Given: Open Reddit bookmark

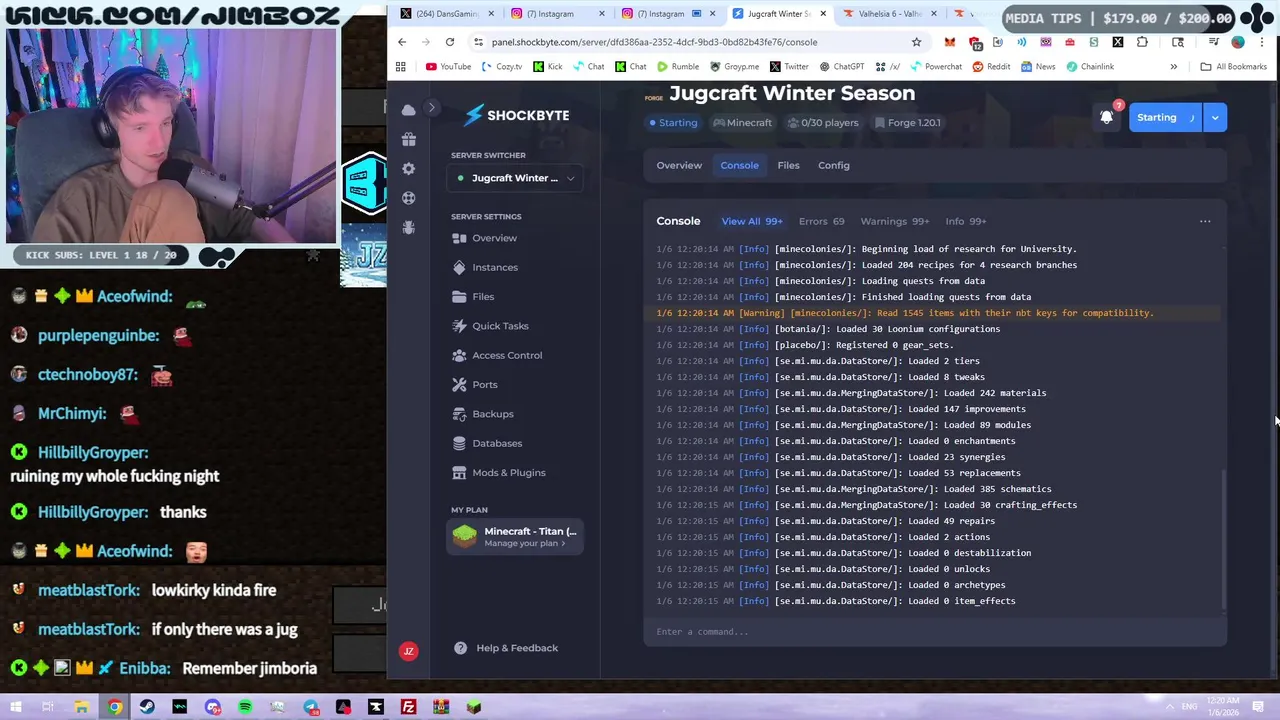Looking at the screenshot, I should pos(990,67).
